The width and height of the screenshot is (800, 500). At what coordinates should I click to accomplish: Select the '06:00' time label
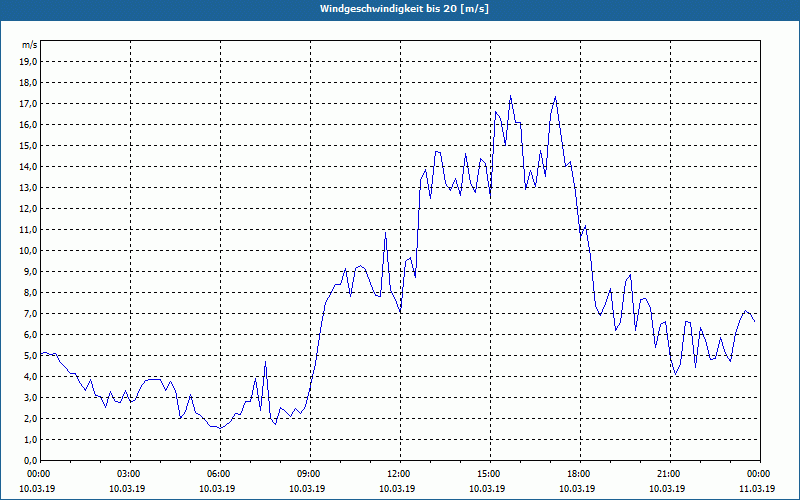point(220,474)
